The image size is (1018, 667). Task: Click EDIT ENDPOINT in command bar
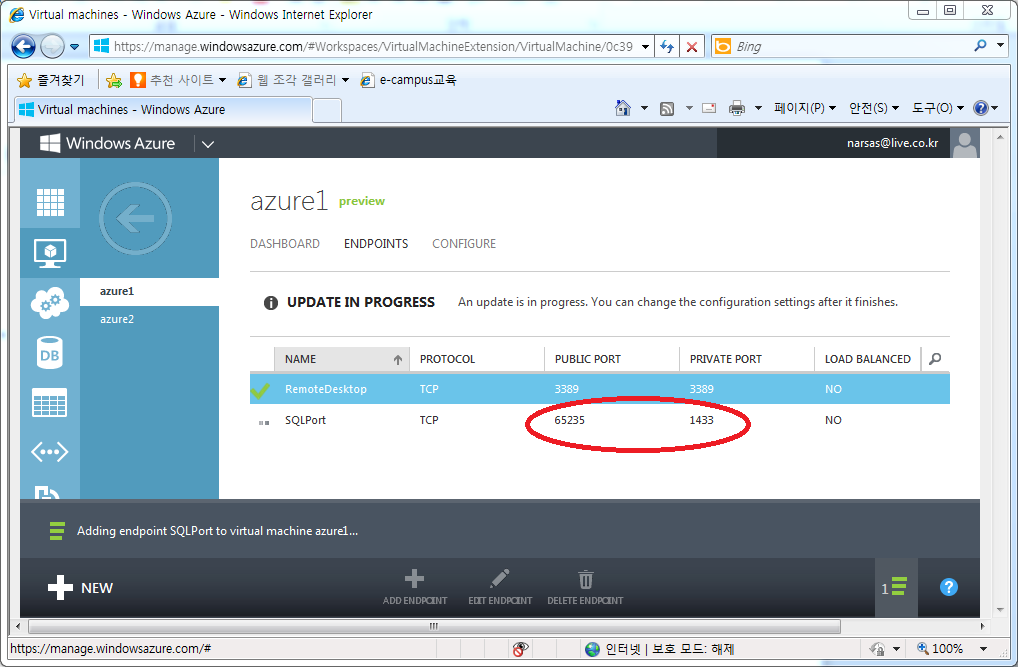[x=500, y=588]
